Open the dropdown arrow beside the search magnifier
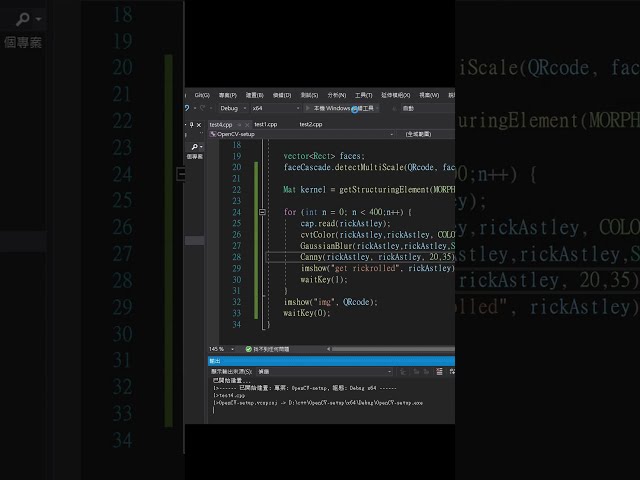 [x=201, y=147]
